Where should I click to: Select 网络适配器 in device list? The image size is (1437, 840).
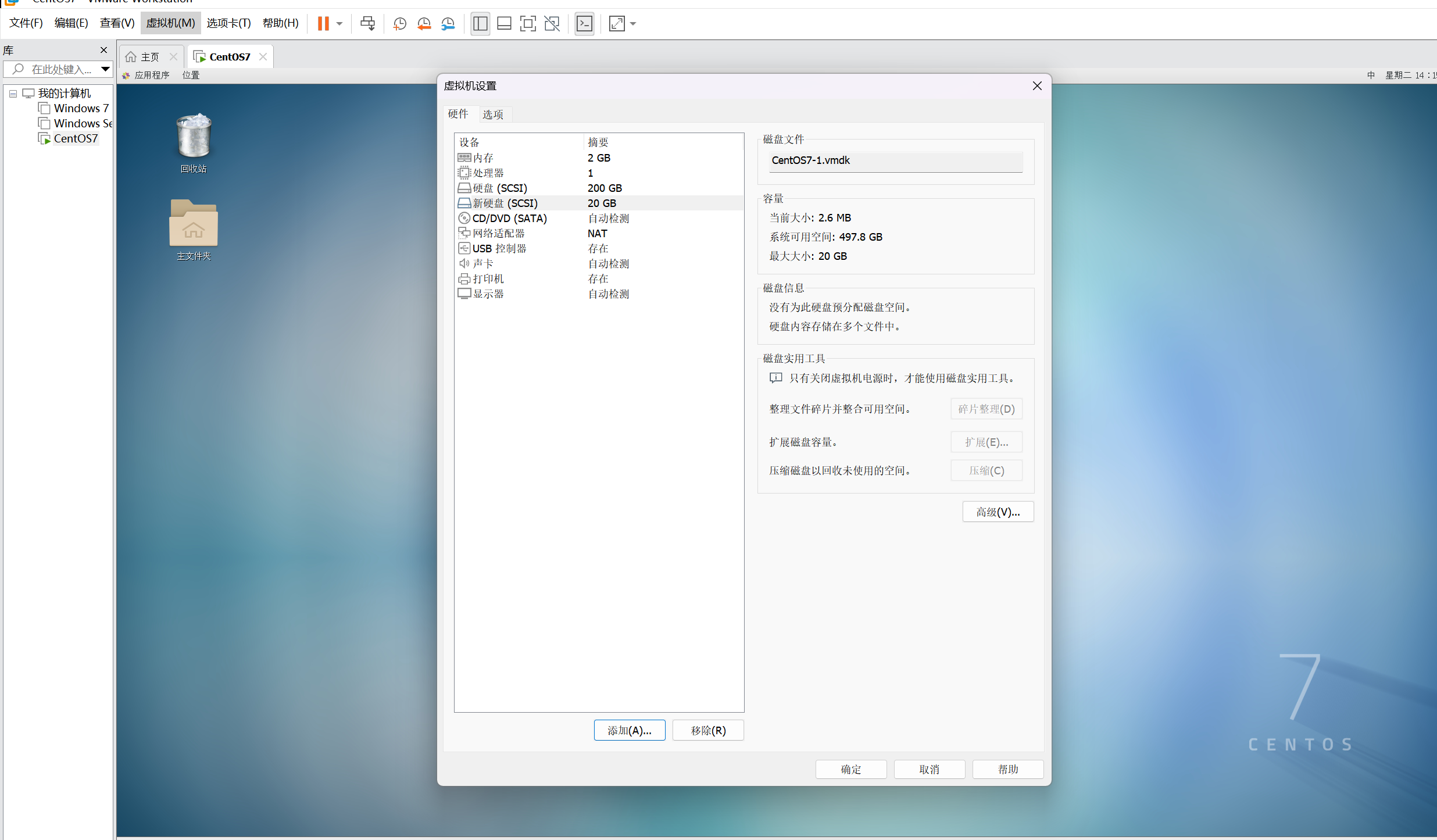pyautogui.click(x=498, y=233)
